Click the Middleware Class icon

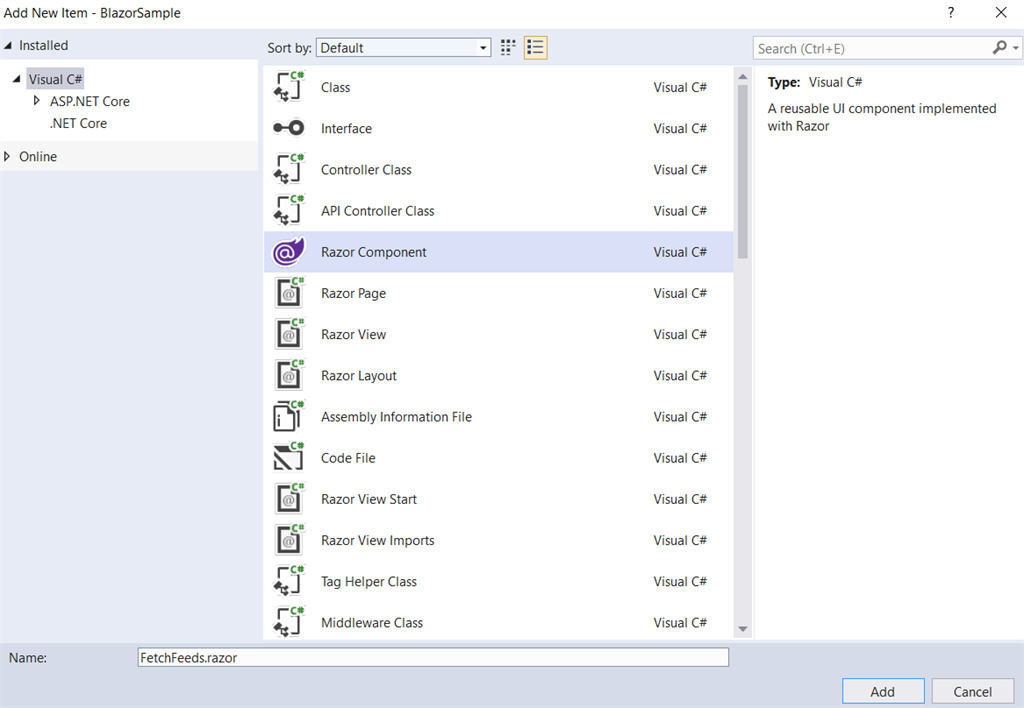pyautogui.click(x=289, y=622)
